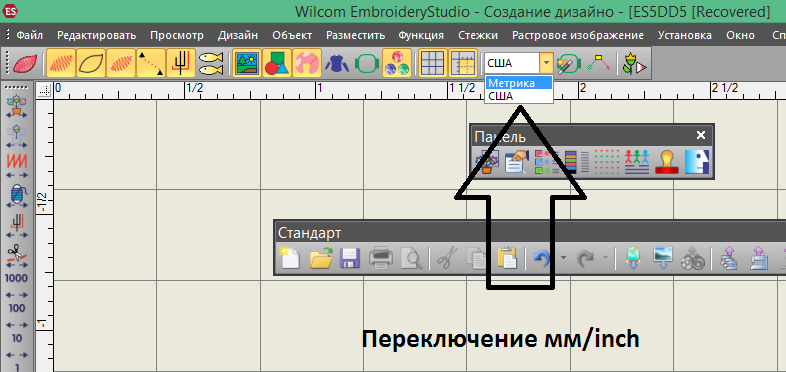Screen dimensions: 786x372
Task: Click the red stamp icon in Панель
Action: pyautogui.click(x=667, y=162)
